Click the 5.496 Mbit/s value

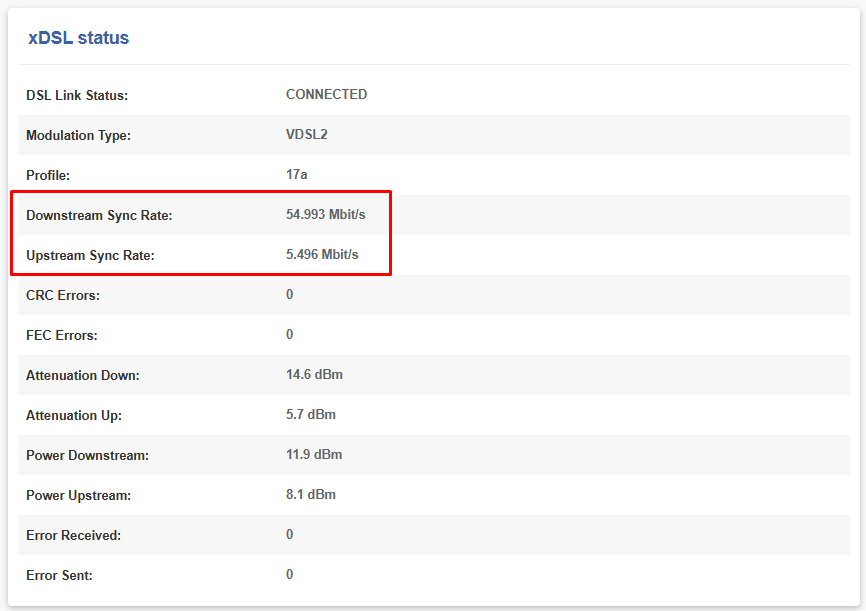pyautogui.click(x=322, y=254)
